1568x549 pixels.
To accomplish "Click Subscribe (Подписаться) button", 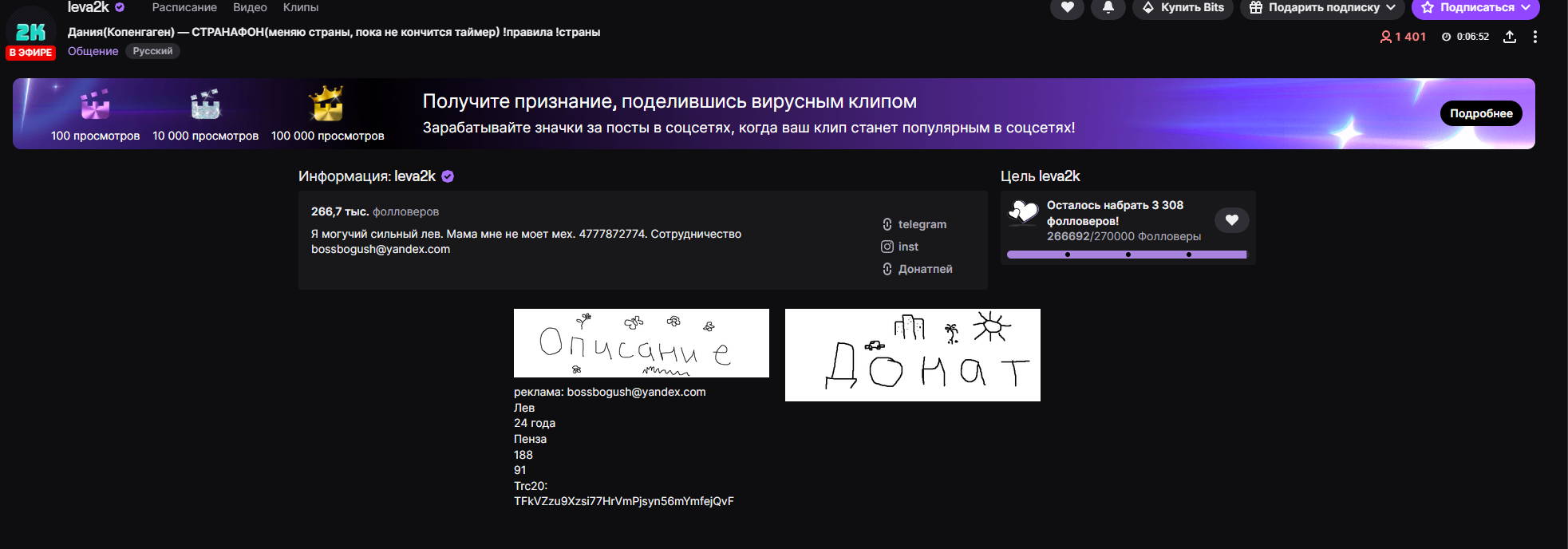I will point(1475,7).
